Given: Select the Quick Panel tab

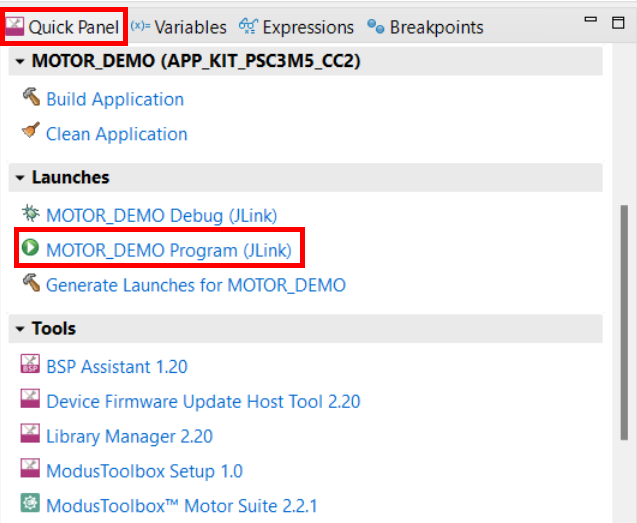Looking at the screenshot, I should point(63,27).
